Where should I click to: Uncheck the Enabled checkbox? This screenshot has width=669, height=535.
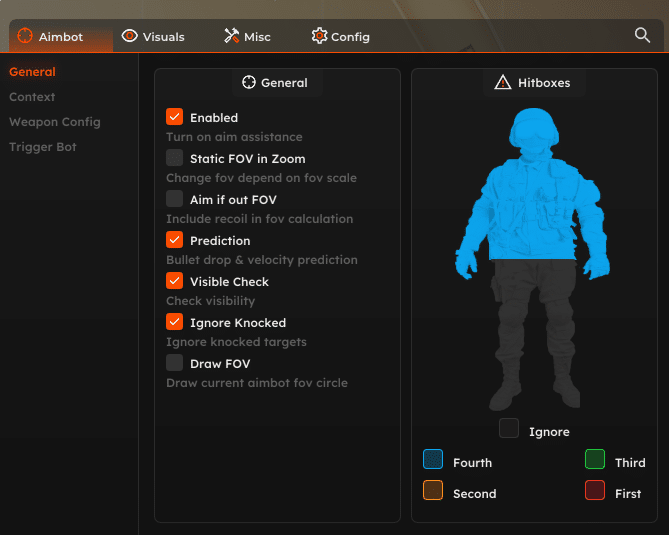click(x=175, y=117)
